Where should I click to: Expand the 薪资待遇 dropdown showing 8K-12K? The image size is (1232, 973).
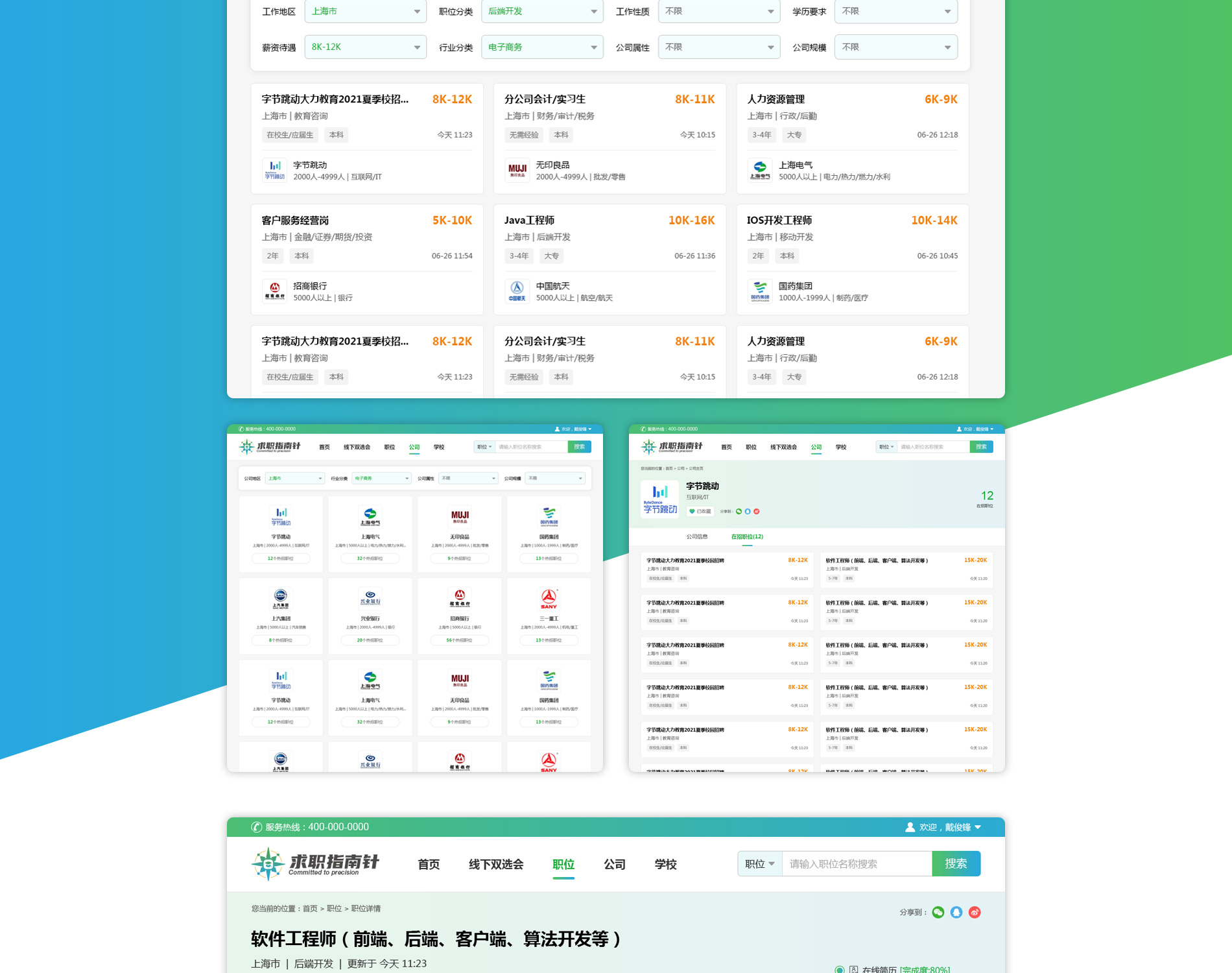point(365,47)
